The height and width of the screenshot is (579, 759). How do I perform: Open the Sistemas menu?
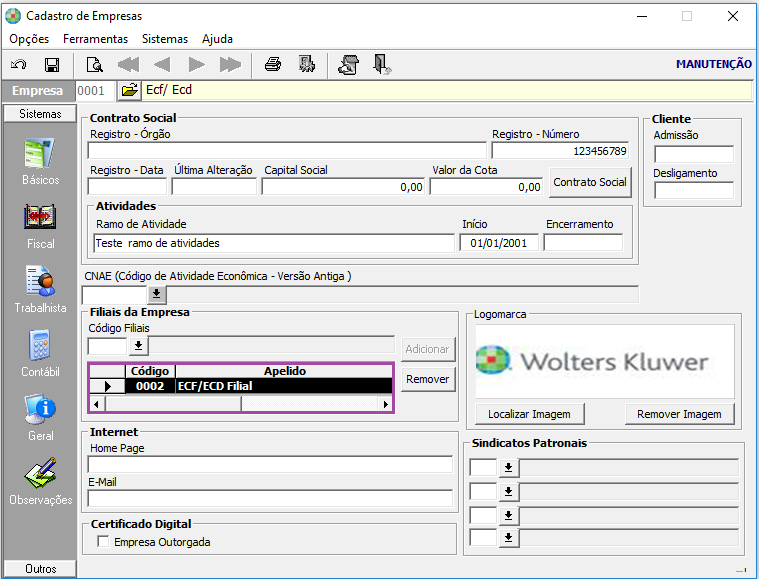coord(165,39)
